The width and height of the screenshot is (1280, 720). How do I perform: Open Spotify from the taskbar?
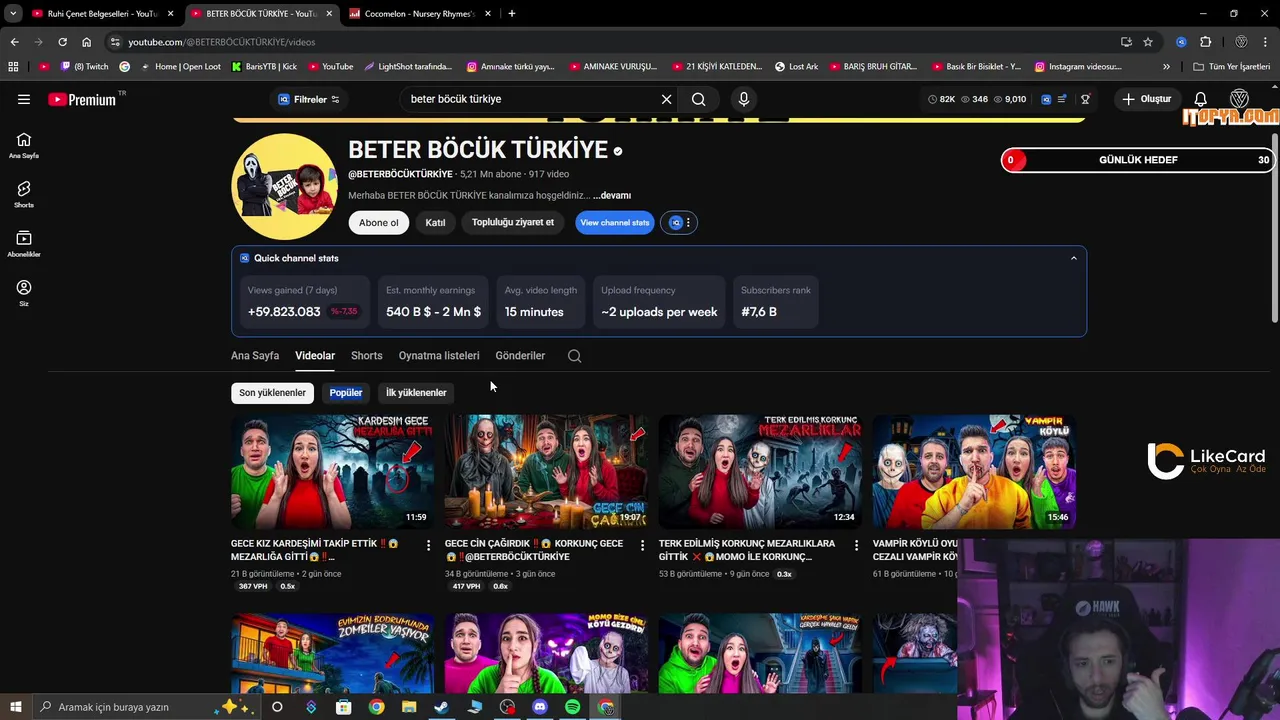573,707
